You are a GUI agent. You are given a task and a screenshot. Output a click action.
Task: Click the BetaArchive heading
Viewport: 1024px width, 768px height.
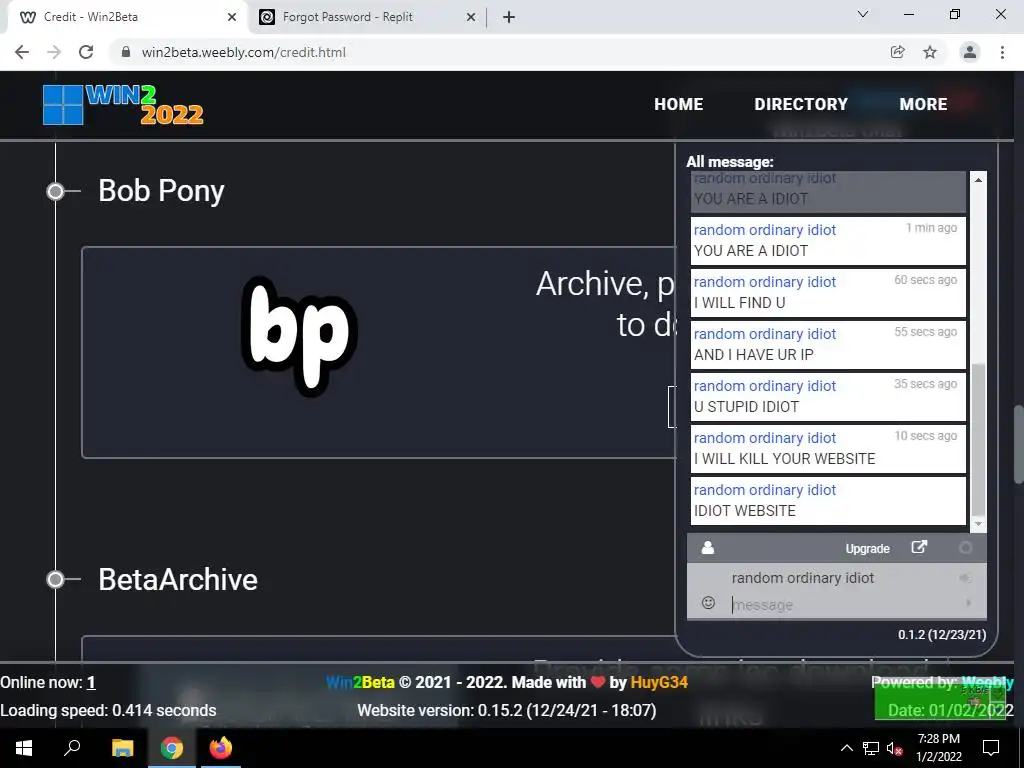178,579
